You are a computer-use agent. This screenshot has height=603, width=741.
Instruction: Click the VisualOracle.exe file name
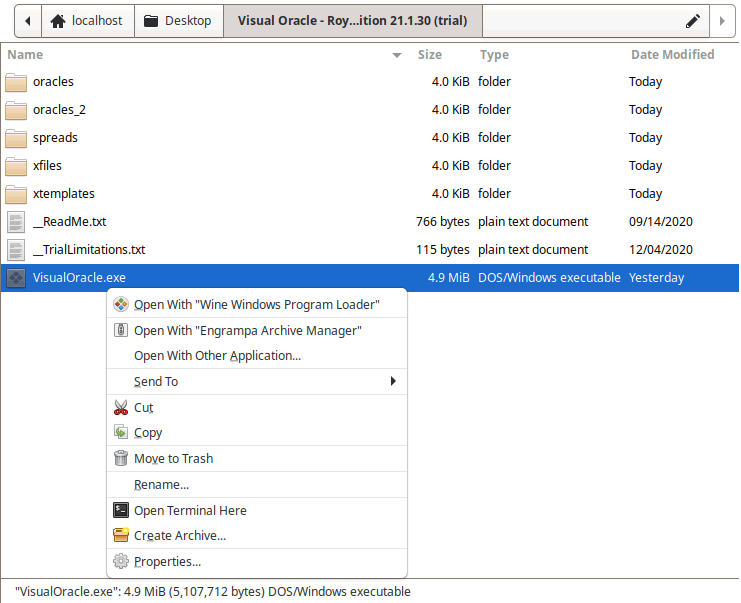79,277
